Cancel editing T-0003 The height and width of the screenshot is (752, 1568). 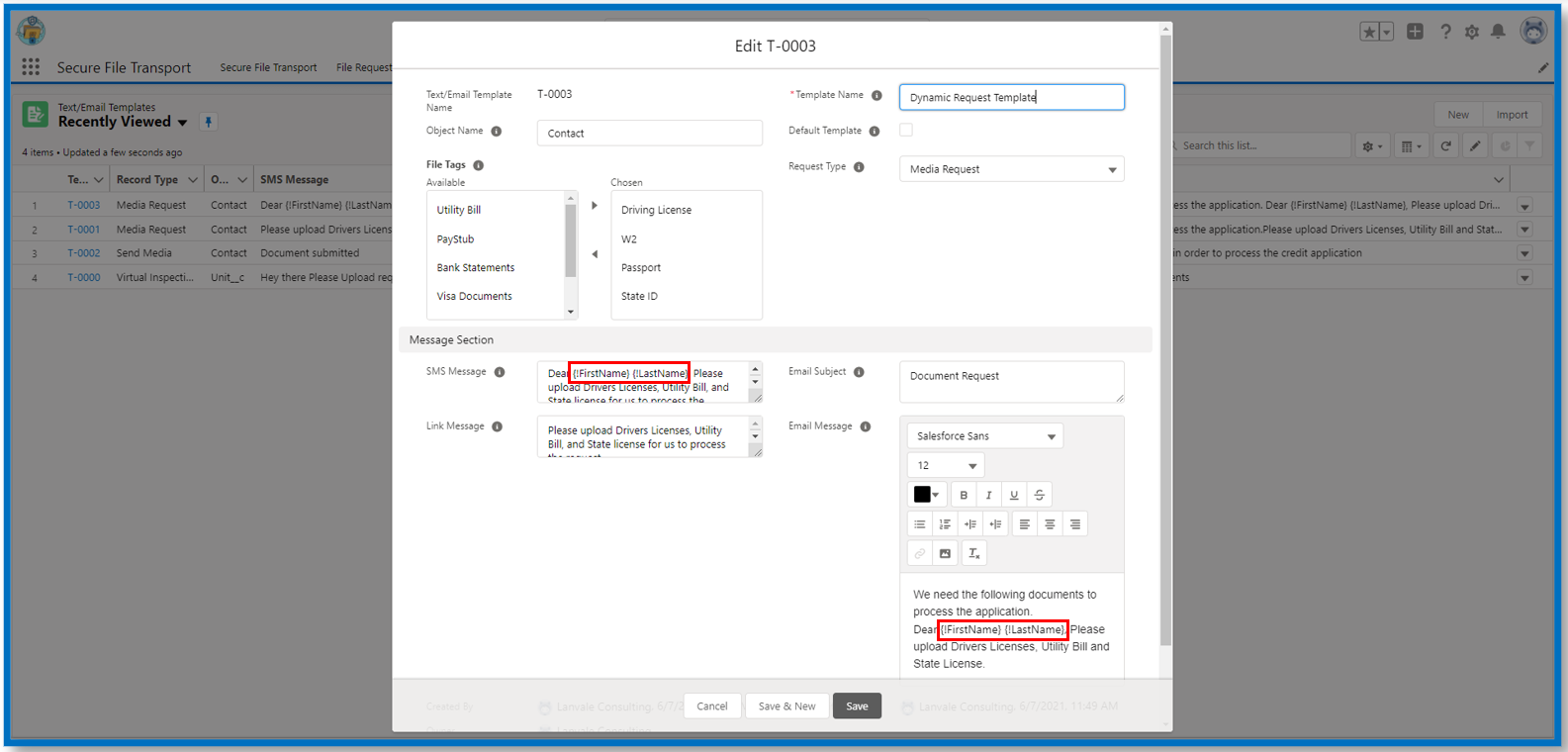pos(712,706)
